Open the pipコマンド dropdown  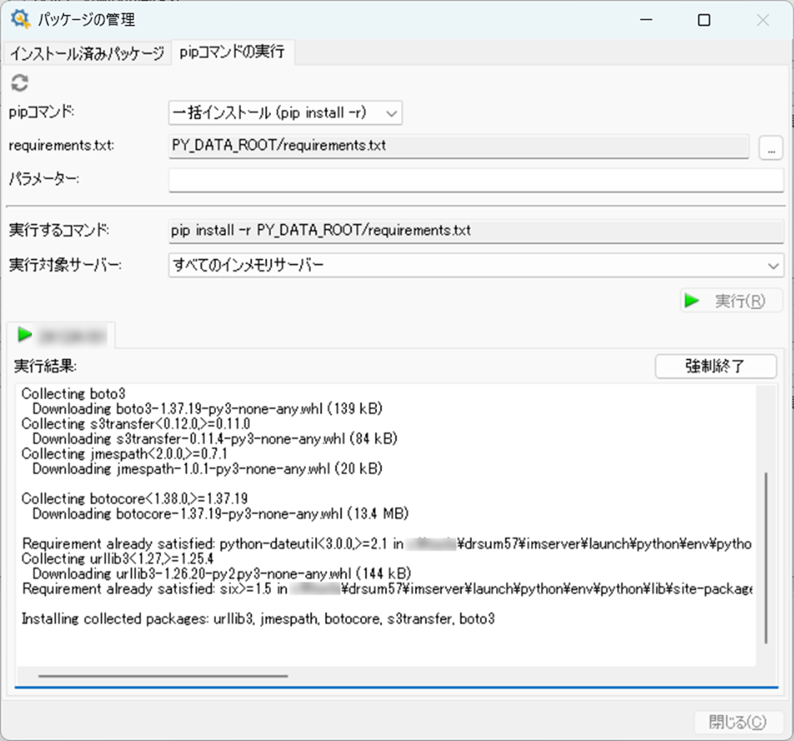[x=285, y=114]
